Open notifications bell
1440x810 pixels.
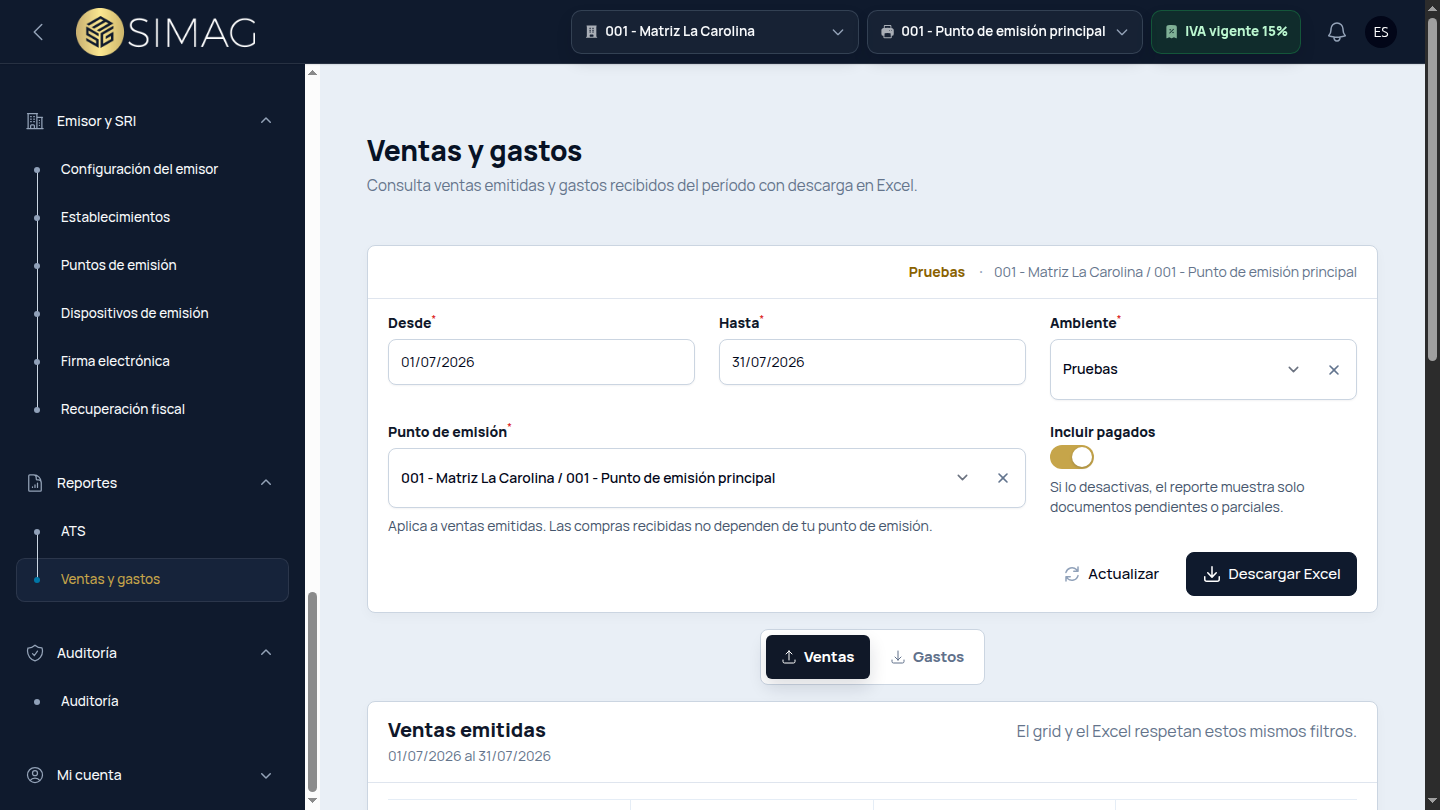tap(1337, 32)
